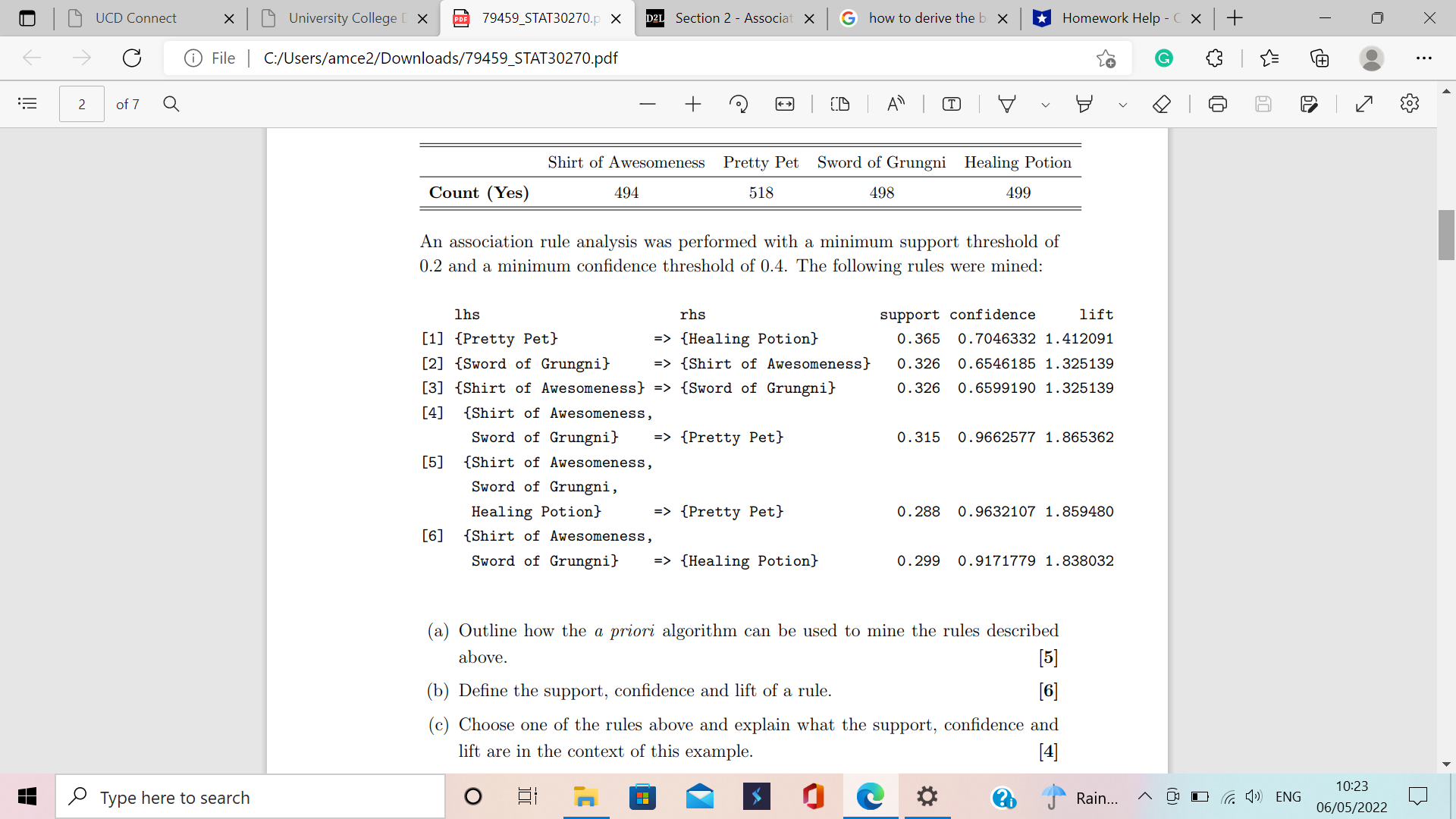Expand the highlighter options chevron
The image size is (1456, 819).
pyautogui.click(x=1123, y=106)
